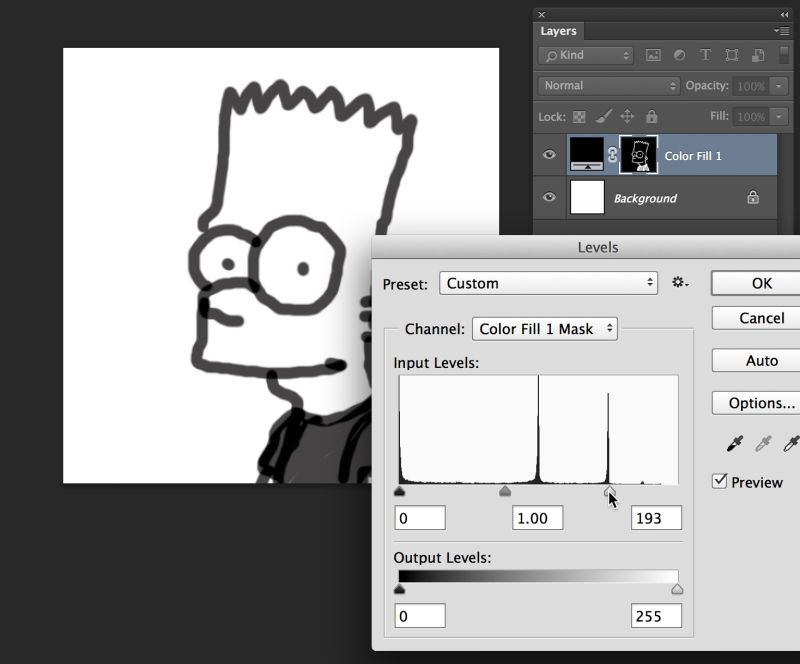Click the Options... button
800x664 pixels.
coord(756,403)
